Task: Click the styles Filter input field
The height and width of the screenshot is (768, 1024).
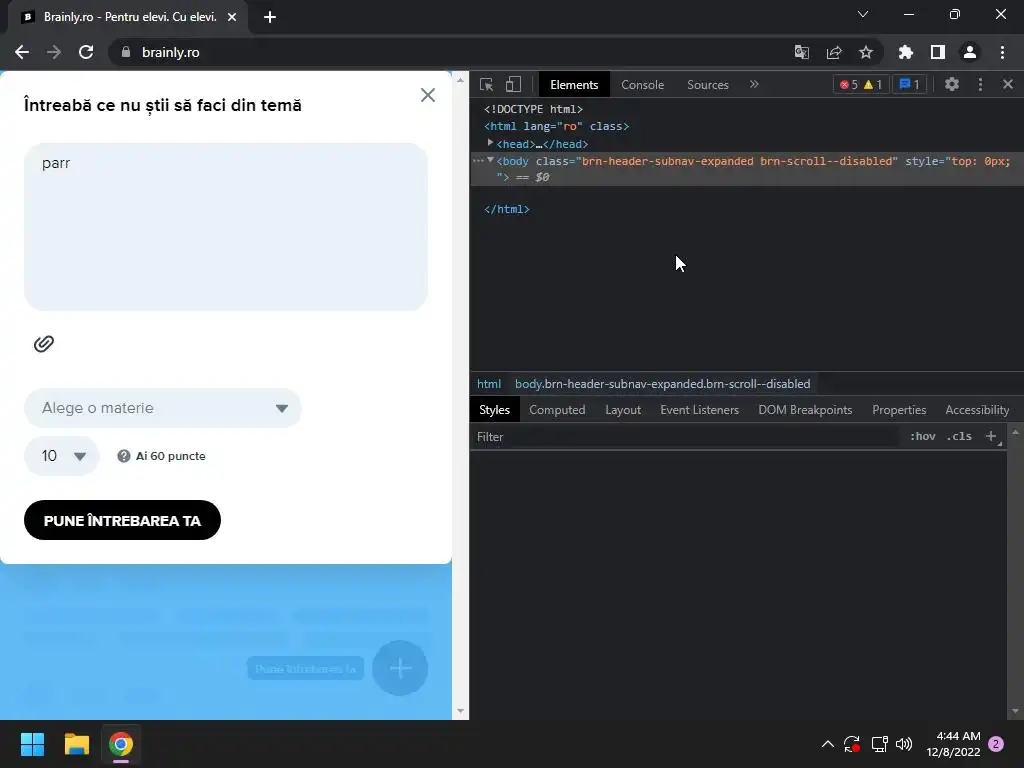Action: click(x=686, y=437)
